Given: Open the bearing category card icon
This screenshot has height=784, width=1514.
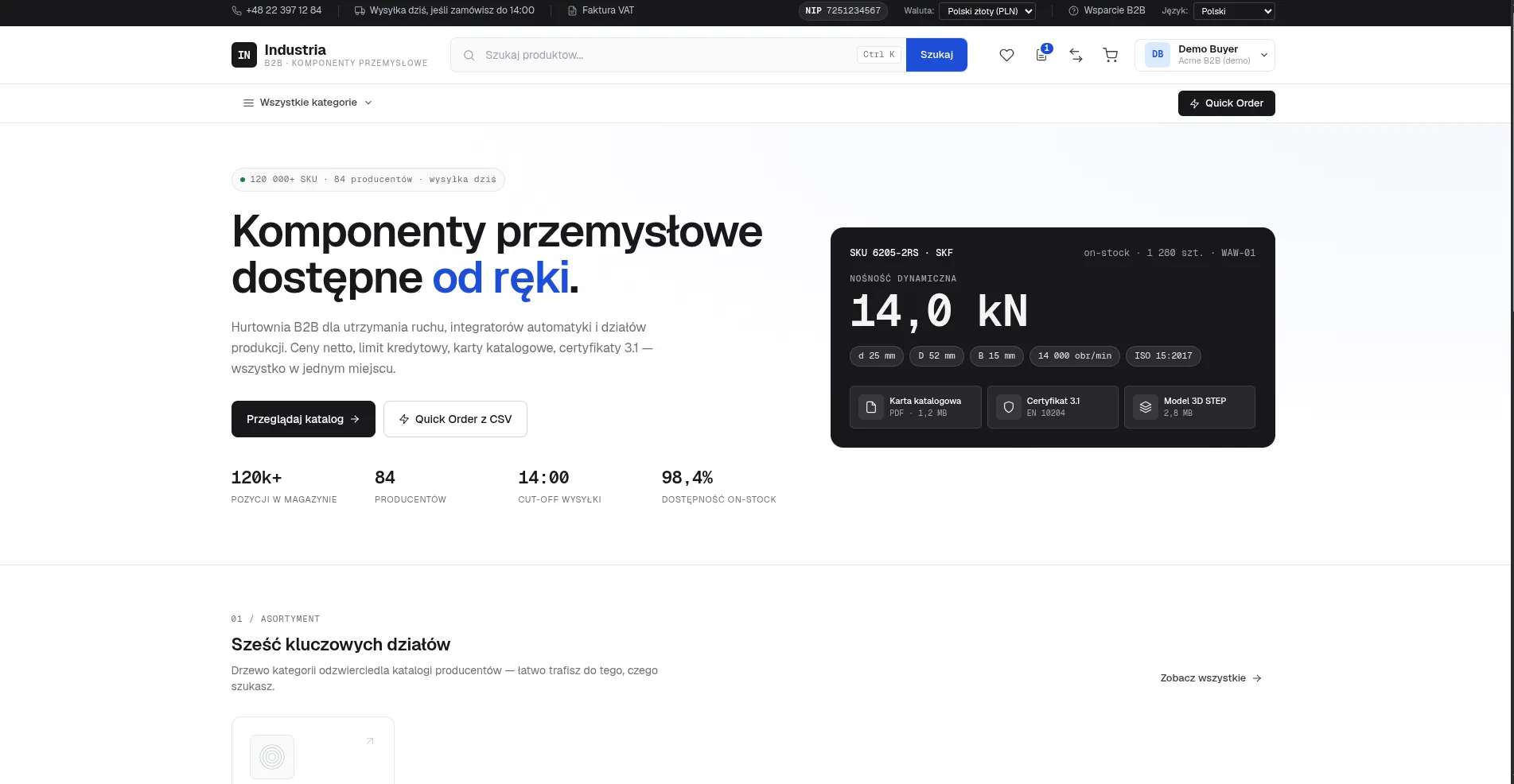Looking at the screenshot, I should (272, 757).
